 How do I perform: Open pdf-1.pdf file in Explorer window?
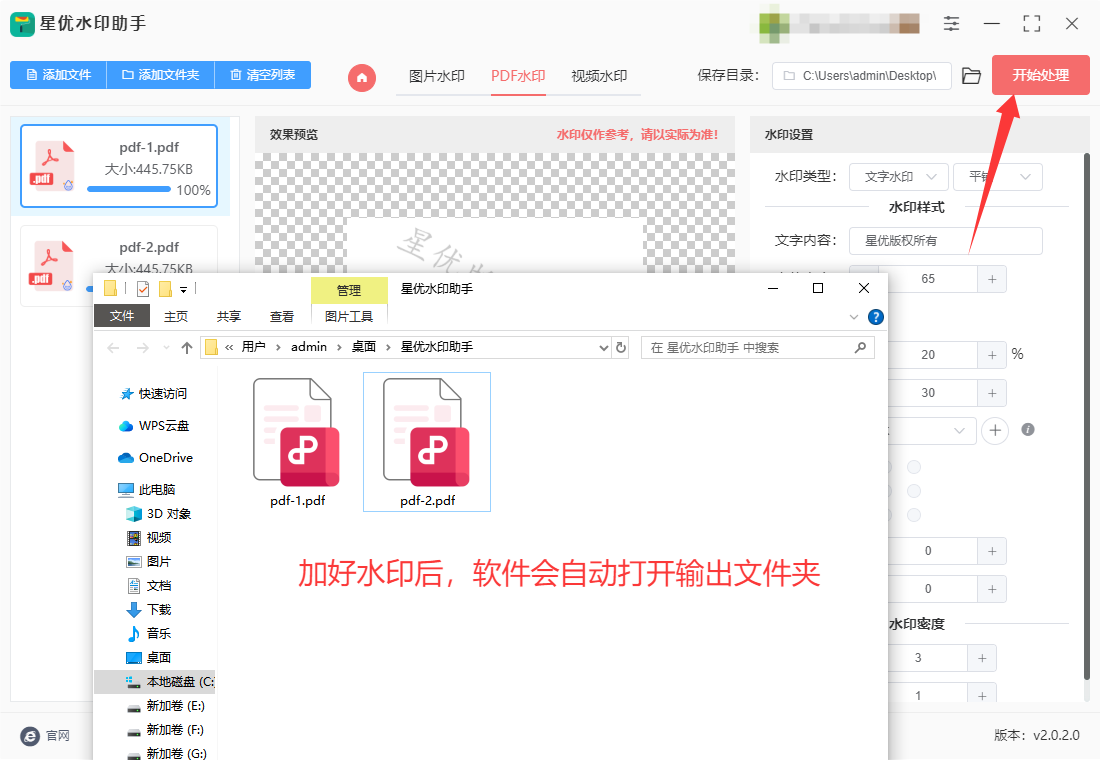pyautogui.click(x=297, y=442)
